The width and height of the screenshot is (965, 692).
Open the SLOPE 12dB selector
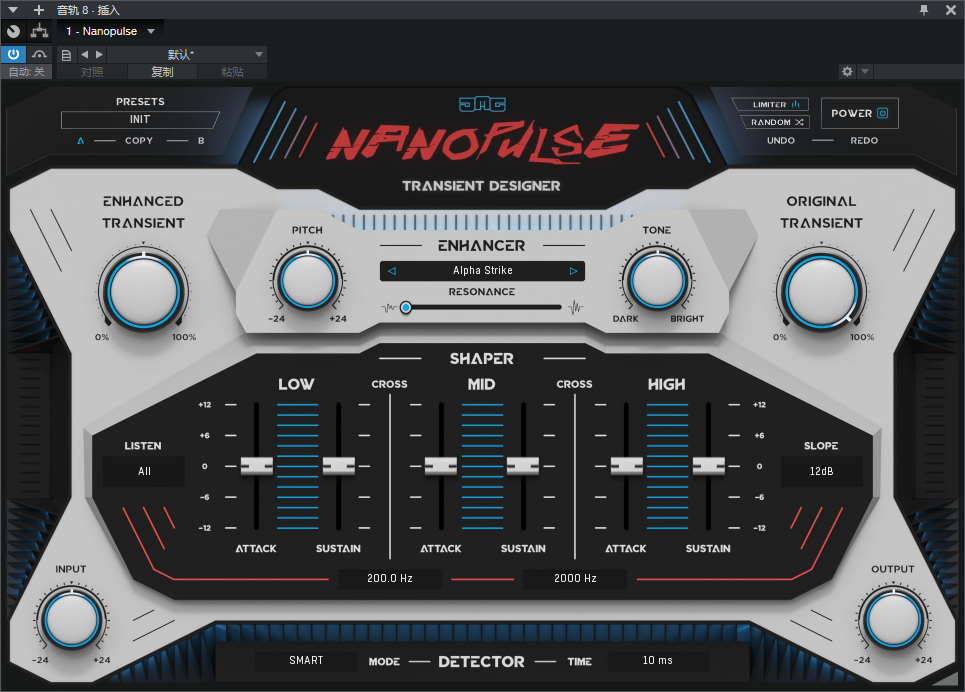click(822, 472)
